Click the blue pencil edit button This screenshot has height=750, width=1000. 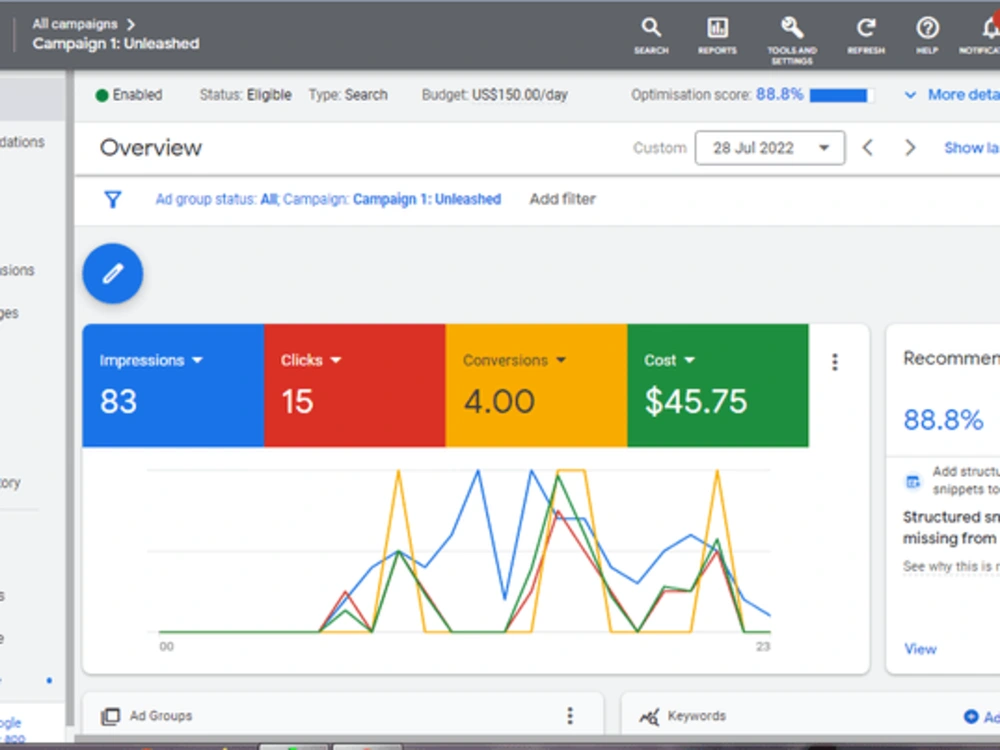[x=113, y=274]
